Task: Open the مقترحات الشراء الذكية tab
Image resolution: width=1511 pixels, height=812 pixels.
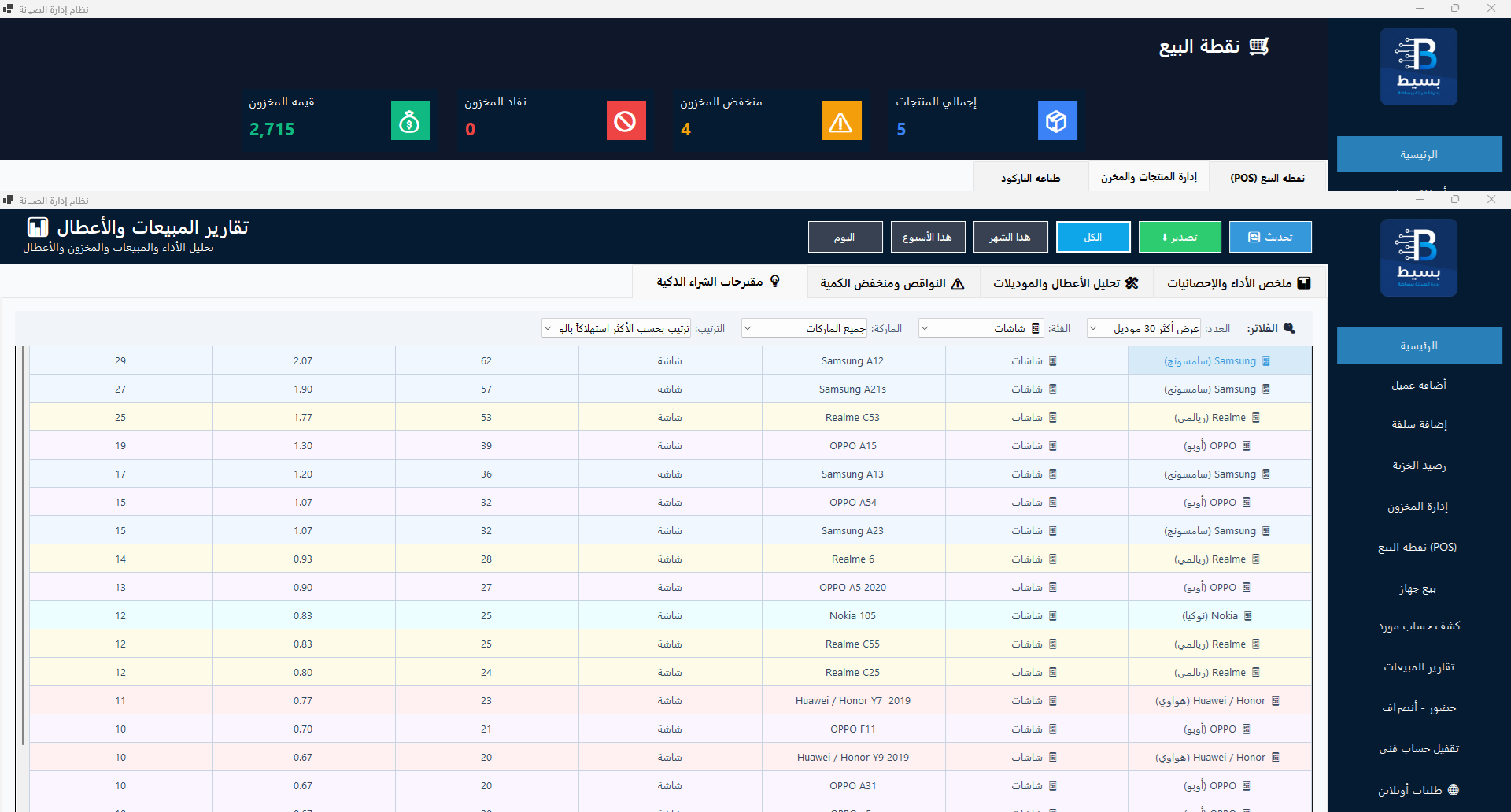Action: 719,282
